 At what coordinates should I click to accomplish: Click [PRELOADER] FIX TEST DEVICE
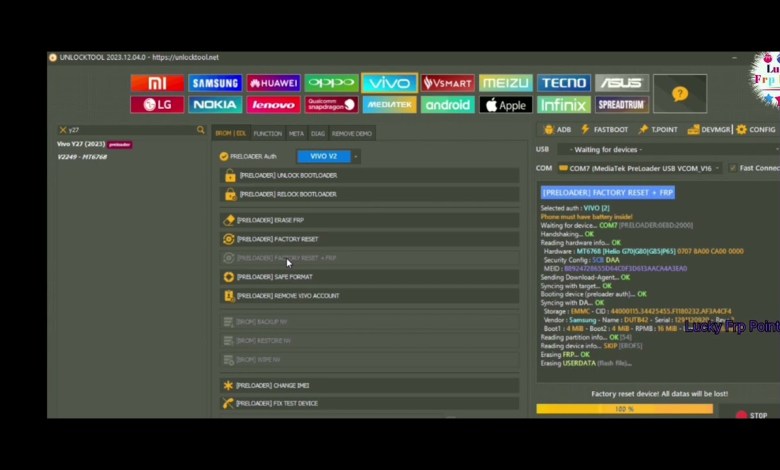pos(370,403)
